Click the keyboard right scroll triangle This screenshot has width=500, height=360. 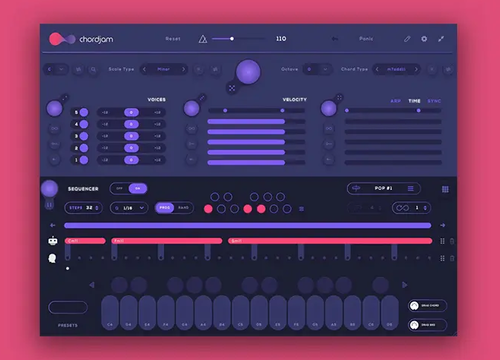[x=404, y=285]
